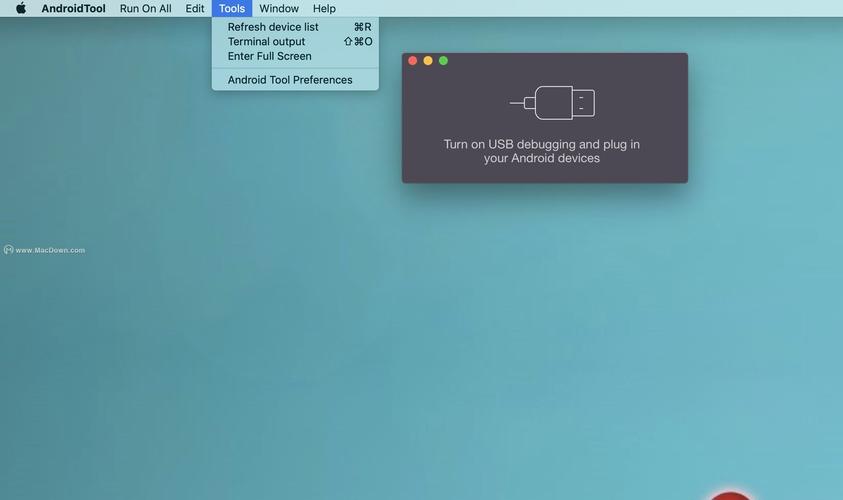Screen dimensions: 843x500
Task: Choose Refresh device list
Action: pos(295,27)
